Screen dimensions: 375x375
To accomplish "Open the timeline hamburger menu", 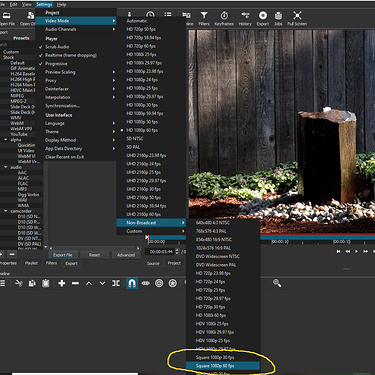I will pyautogui.click(x=3, y=283).
